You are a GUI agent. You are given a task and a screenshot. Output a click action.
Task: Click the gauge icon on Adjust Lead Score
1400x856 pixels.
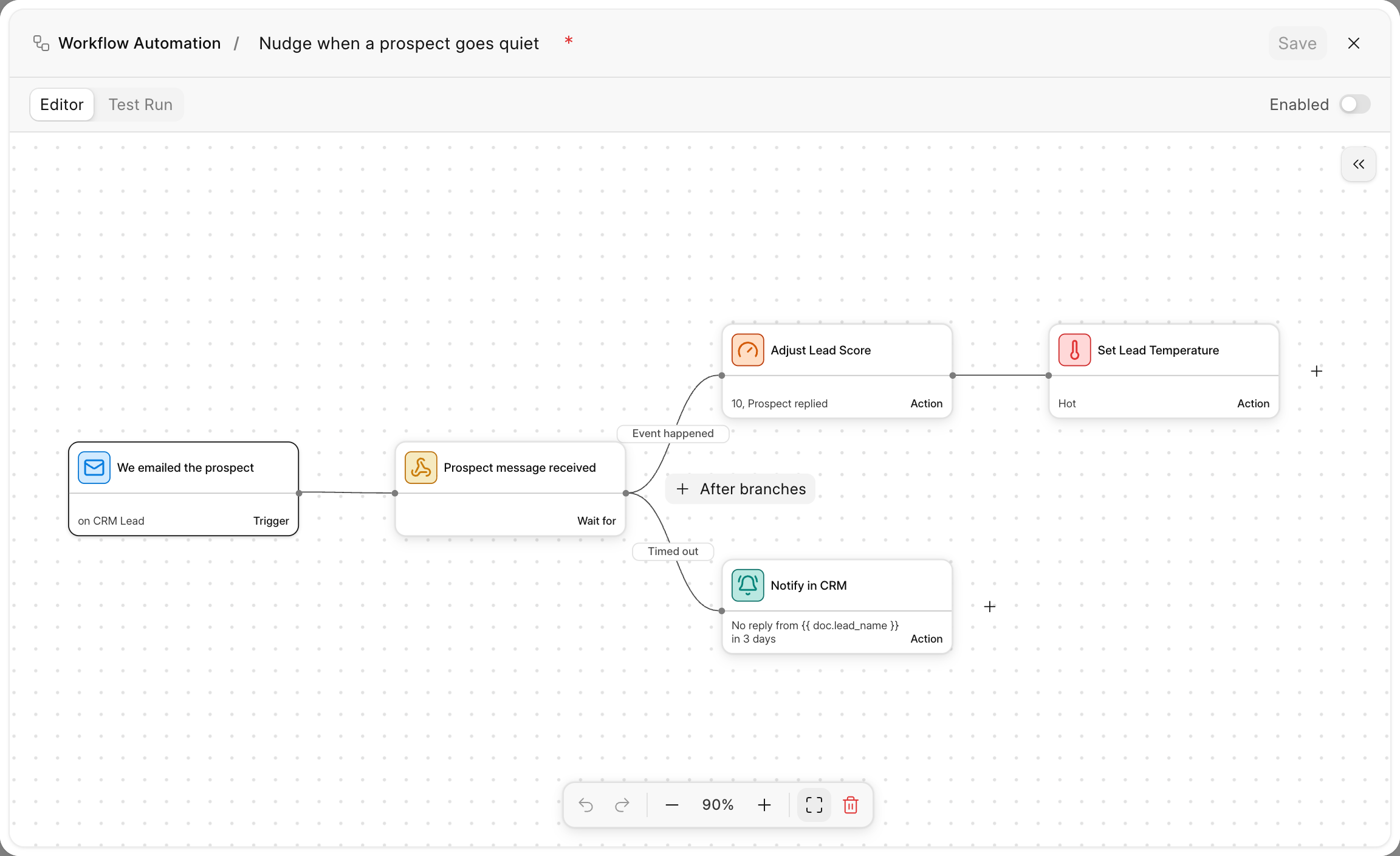point(748,350)
